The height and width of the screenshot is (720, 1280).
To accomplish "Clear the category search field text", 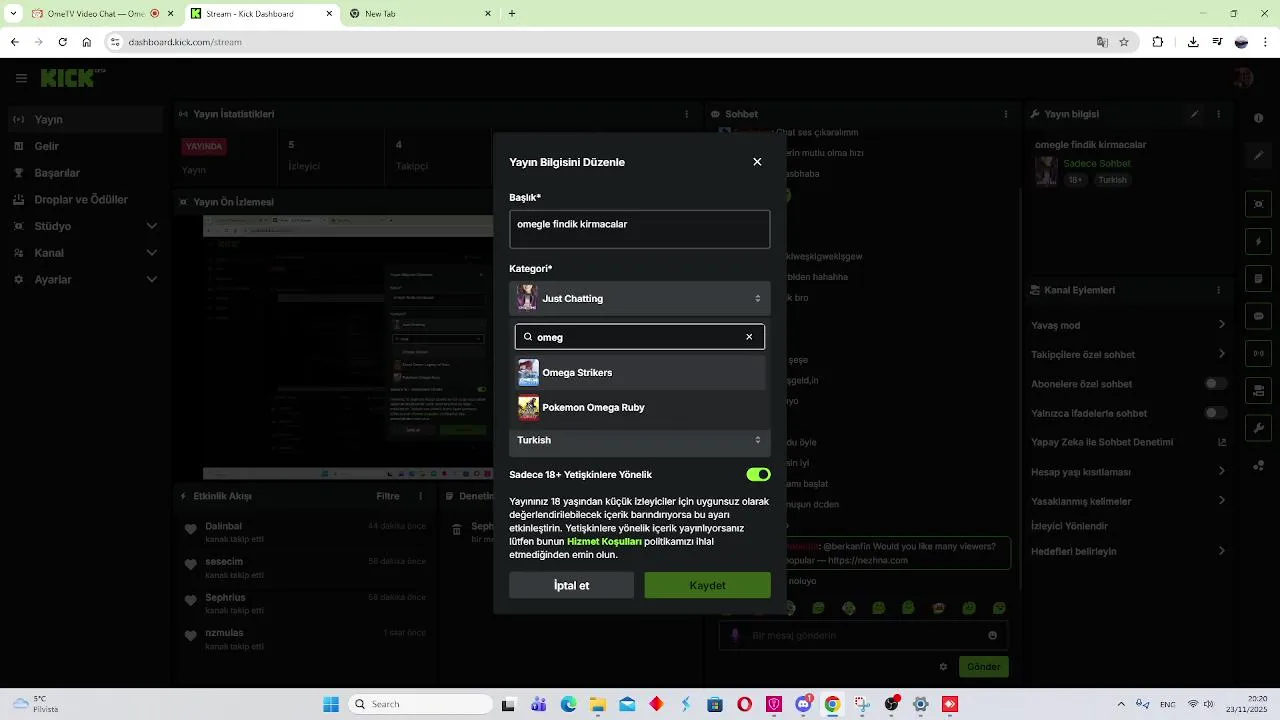I will point(749,337).
